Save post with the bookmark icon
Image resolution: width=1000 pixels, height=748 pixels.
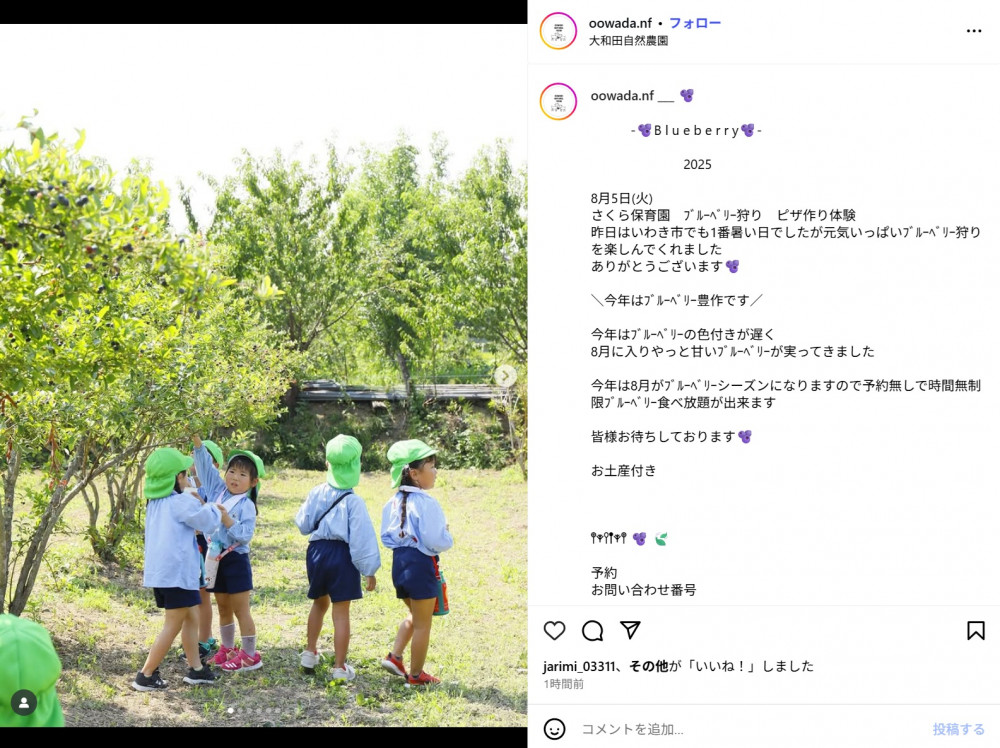(x=975, y=631)
